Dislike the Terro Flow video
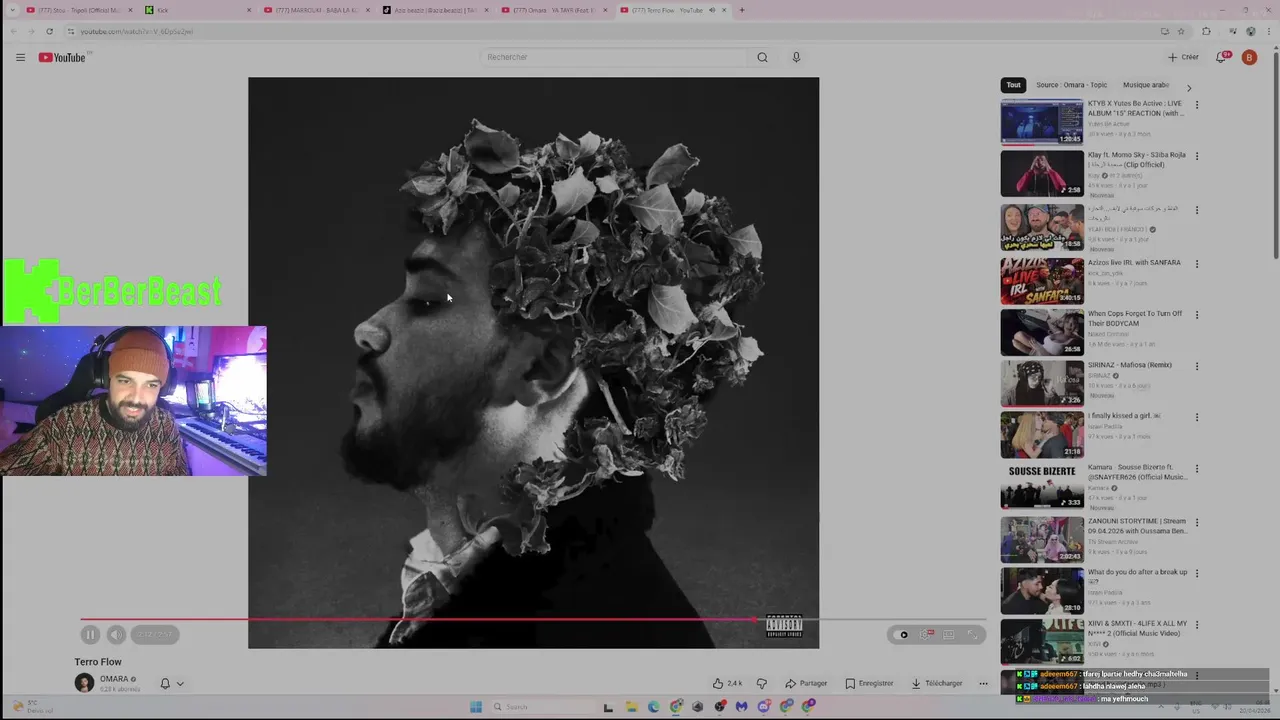Screen dimensions: 1280x720 click(x=762, y=683)
